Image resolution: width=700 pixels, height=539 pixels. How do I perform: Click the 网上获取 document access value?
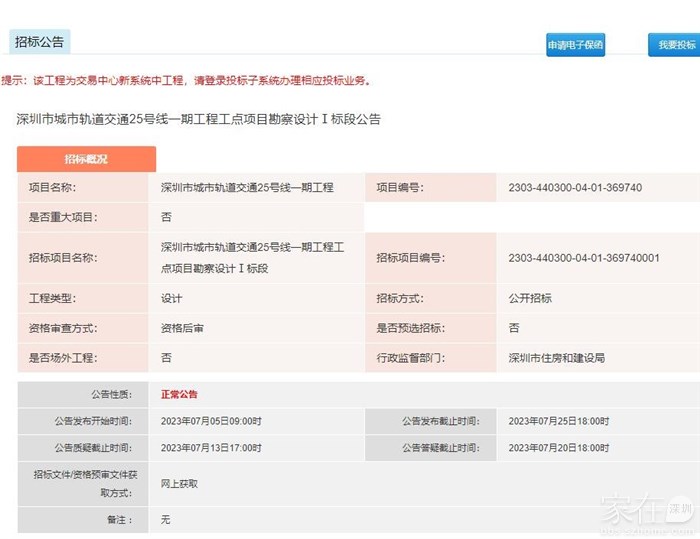pos(179,484)
